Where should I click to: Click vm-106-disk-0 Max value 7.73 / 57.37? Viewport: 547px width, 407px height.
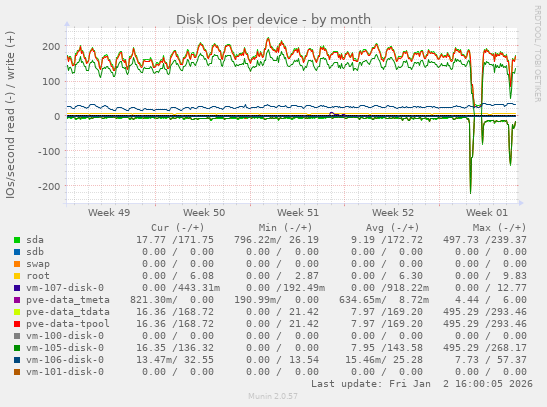[491, 360]
